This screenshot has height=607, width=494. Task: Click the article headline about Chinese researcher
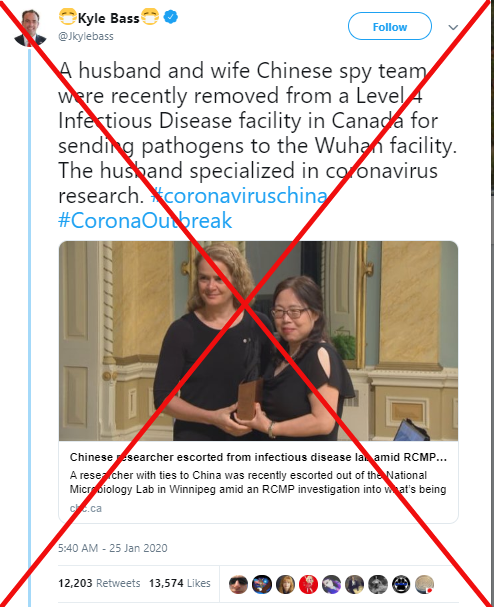258,457
